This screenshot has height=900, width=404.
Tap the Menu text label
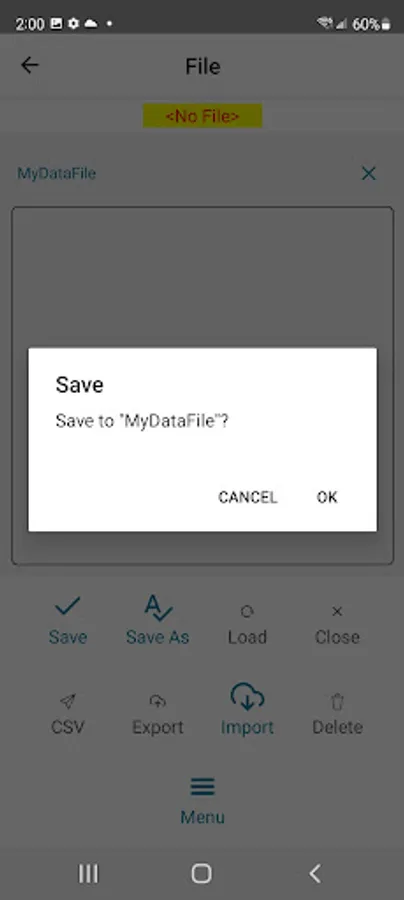click(x=203, y=817)
